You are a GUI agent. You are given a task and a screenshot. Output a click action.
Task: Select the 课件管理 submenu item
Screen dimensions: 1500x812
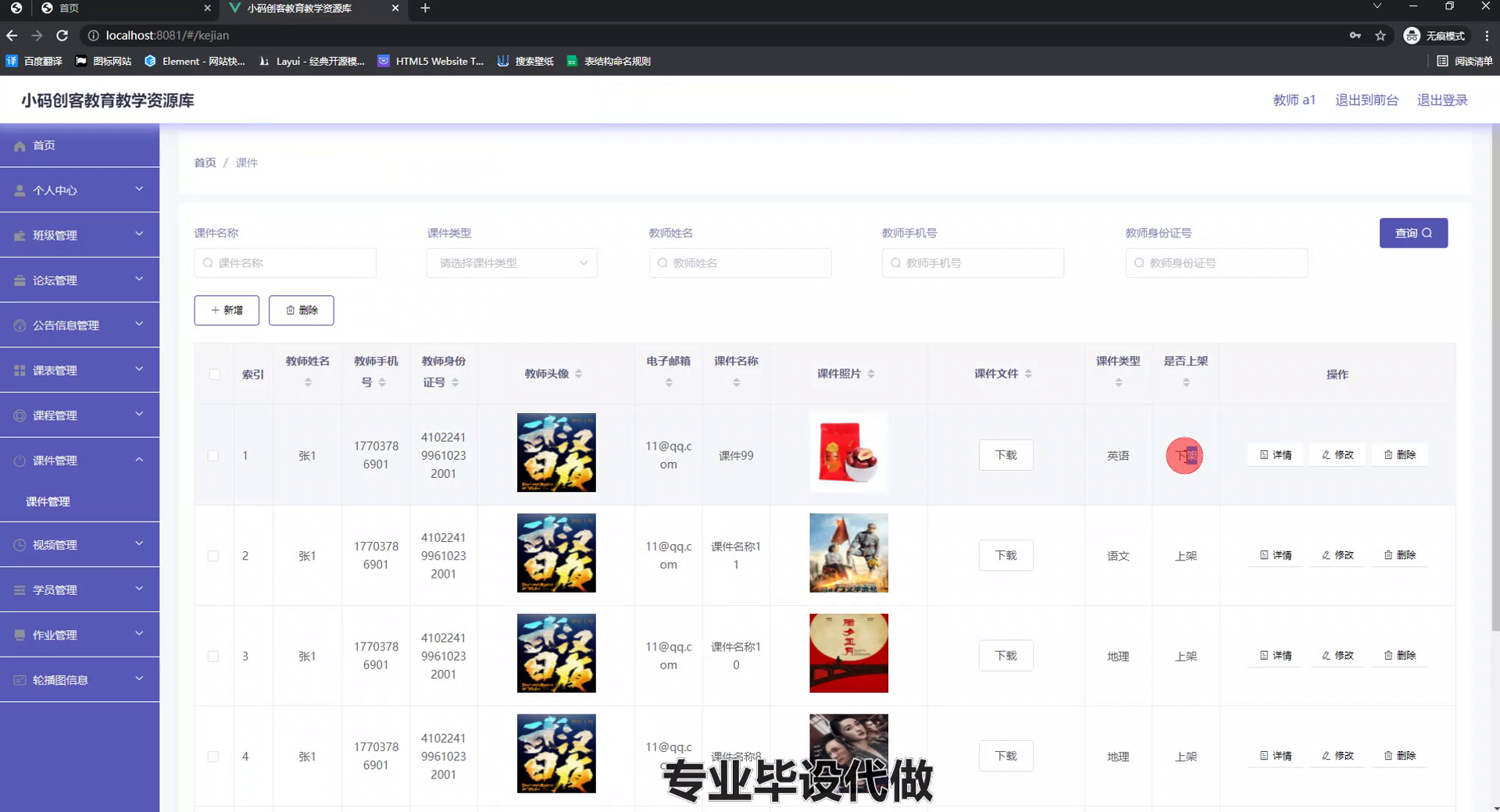click(80, 502)
